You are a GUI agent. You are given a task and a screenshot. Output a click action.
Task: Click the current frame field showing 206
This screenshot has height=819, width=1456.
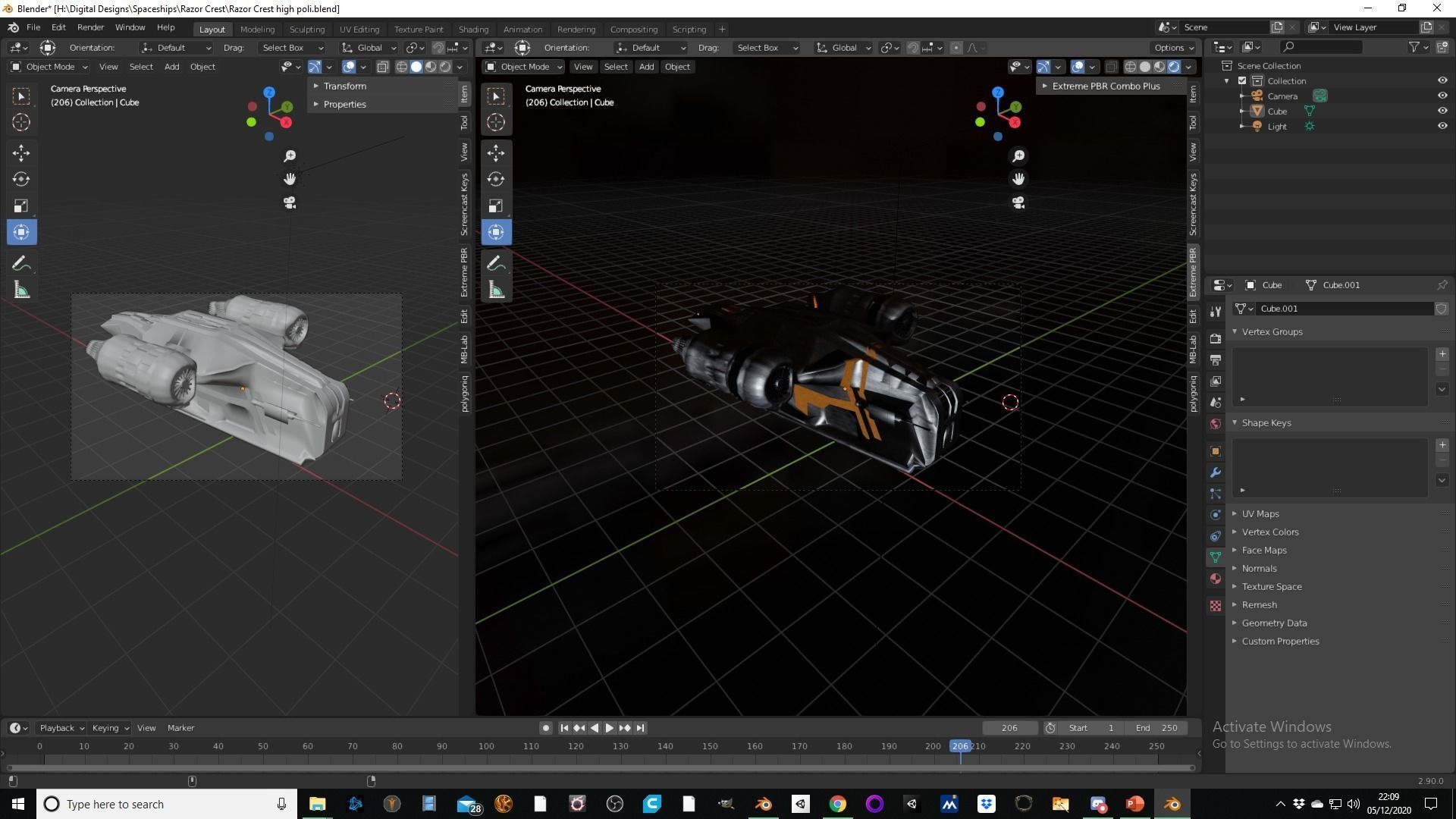[x=1009, y=728]
